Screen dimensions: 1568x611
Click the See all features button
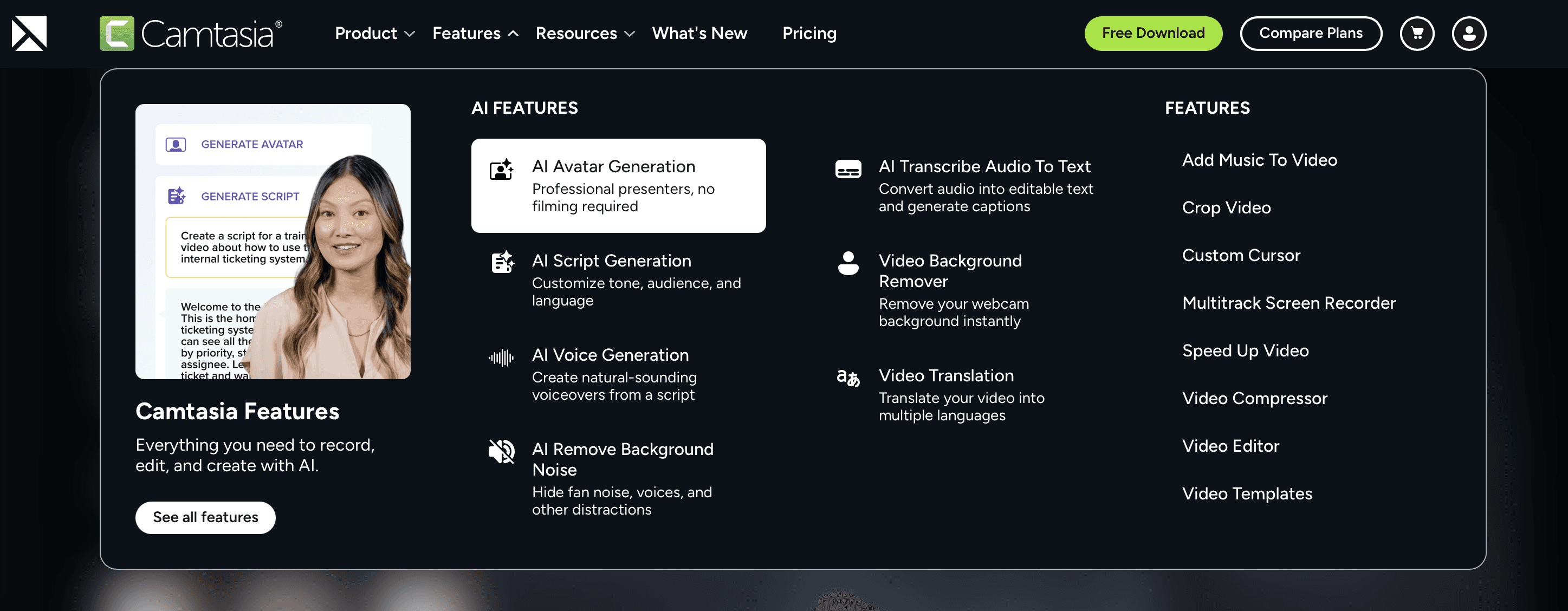205,517
